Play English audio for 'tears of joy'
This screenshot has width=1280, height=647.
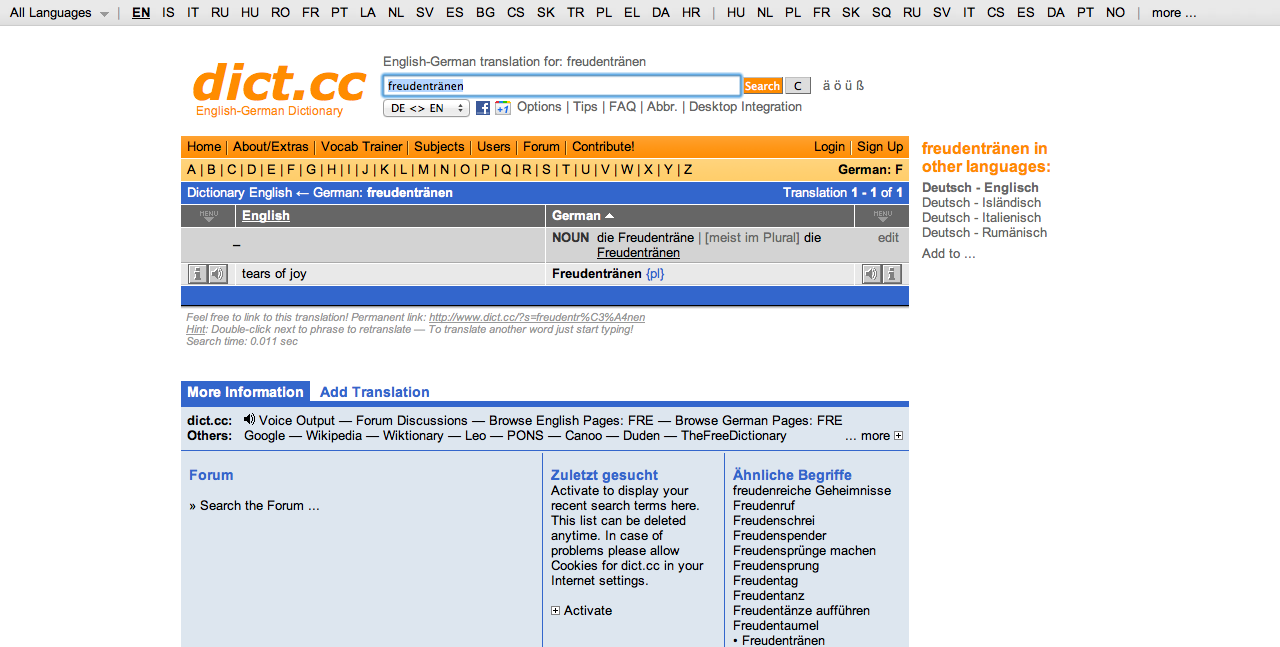217,274
